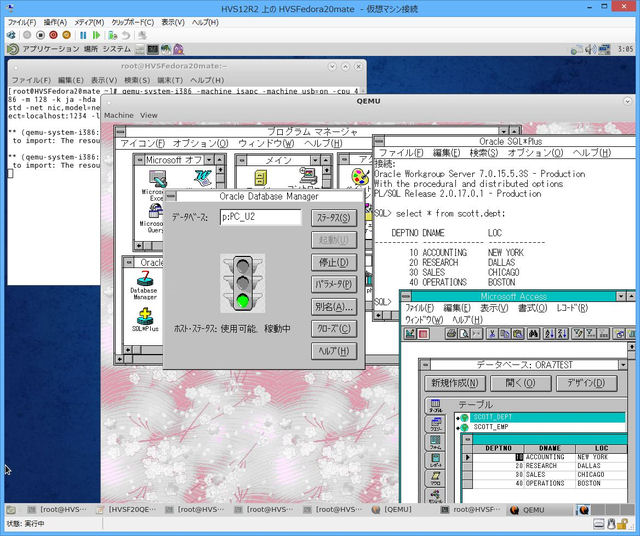Image resolution: width=640 pixels, height=536 pixels.
Task: Switch to [HVSF20QE… task in bottom taskbar
Action: (x=127, y=509)
